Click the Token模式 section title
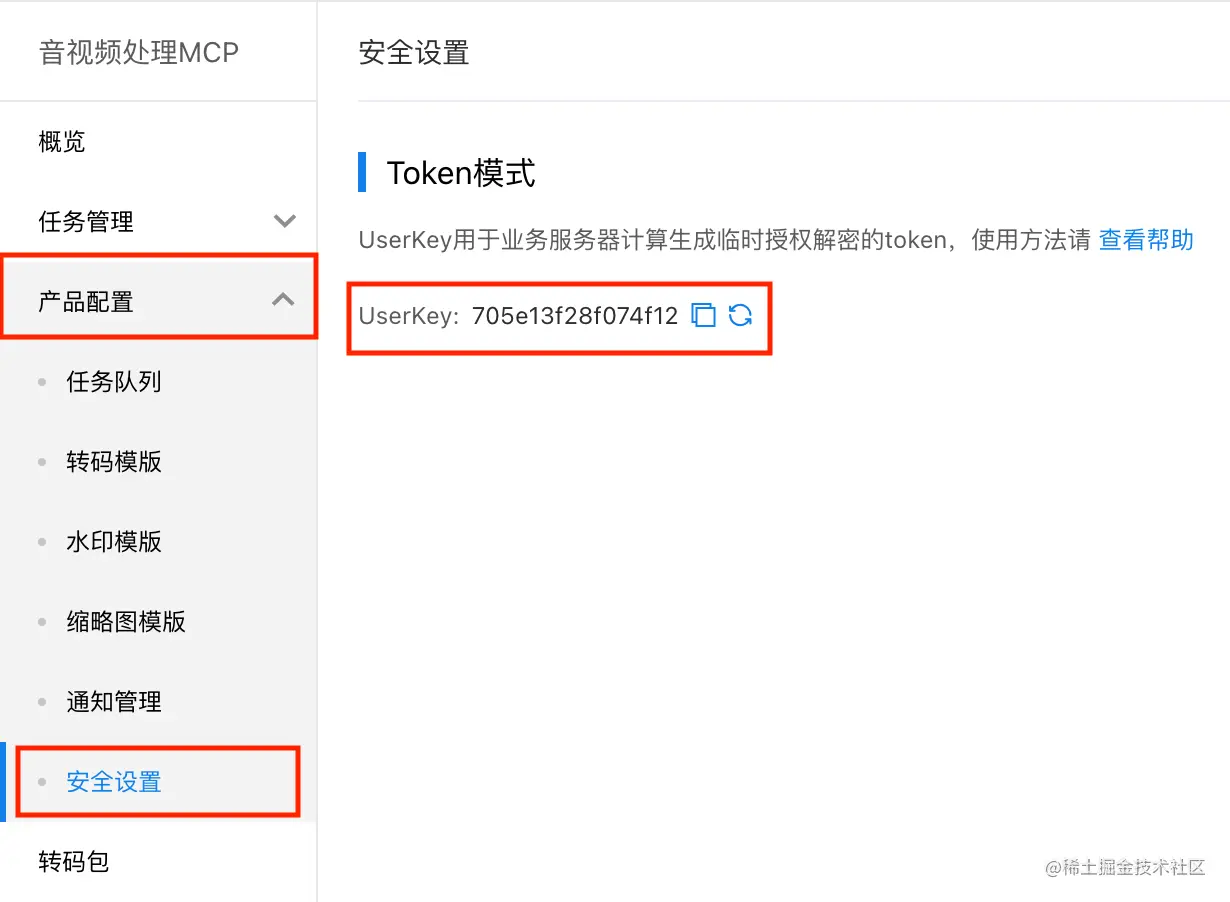This screenshot has height=902, width=1230. [461, 173]
